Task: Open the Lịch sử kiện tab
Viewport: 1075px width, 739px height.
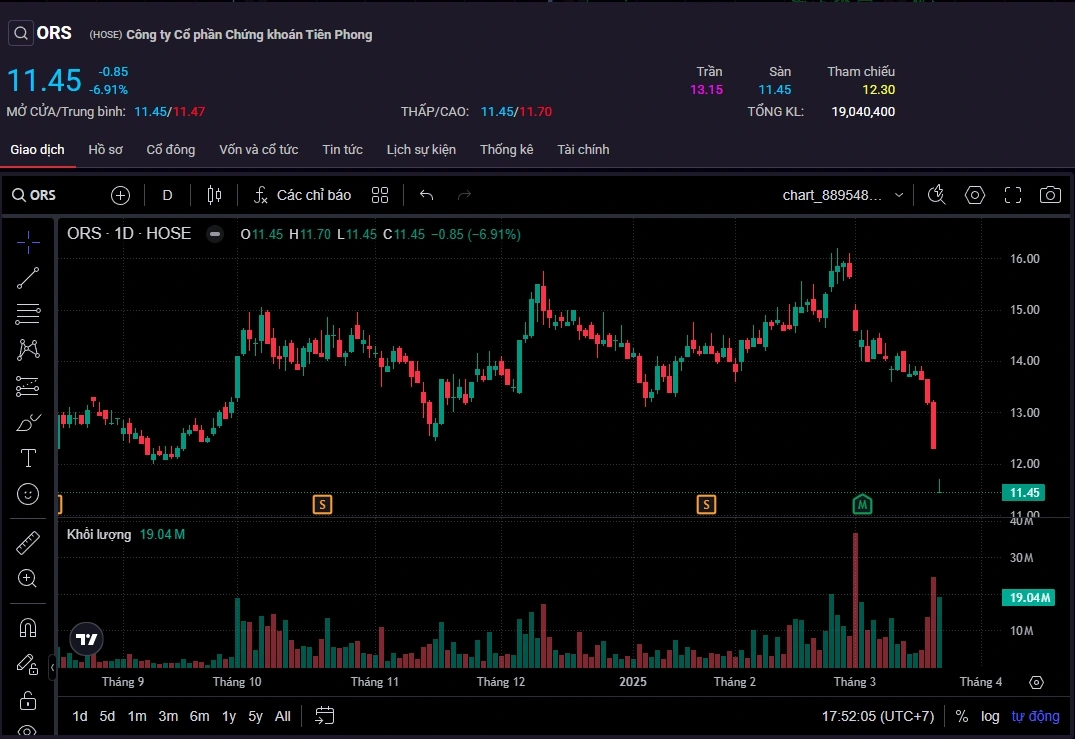Action: [421, 149]
